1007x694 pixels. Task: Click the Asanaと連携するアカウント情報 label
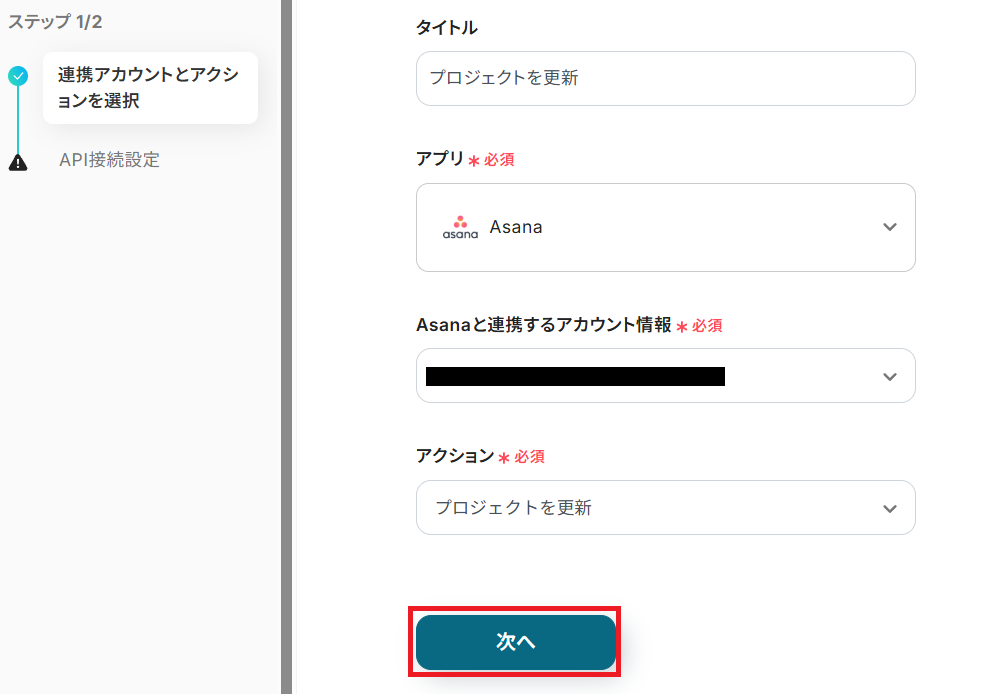[x=543, y=325]
